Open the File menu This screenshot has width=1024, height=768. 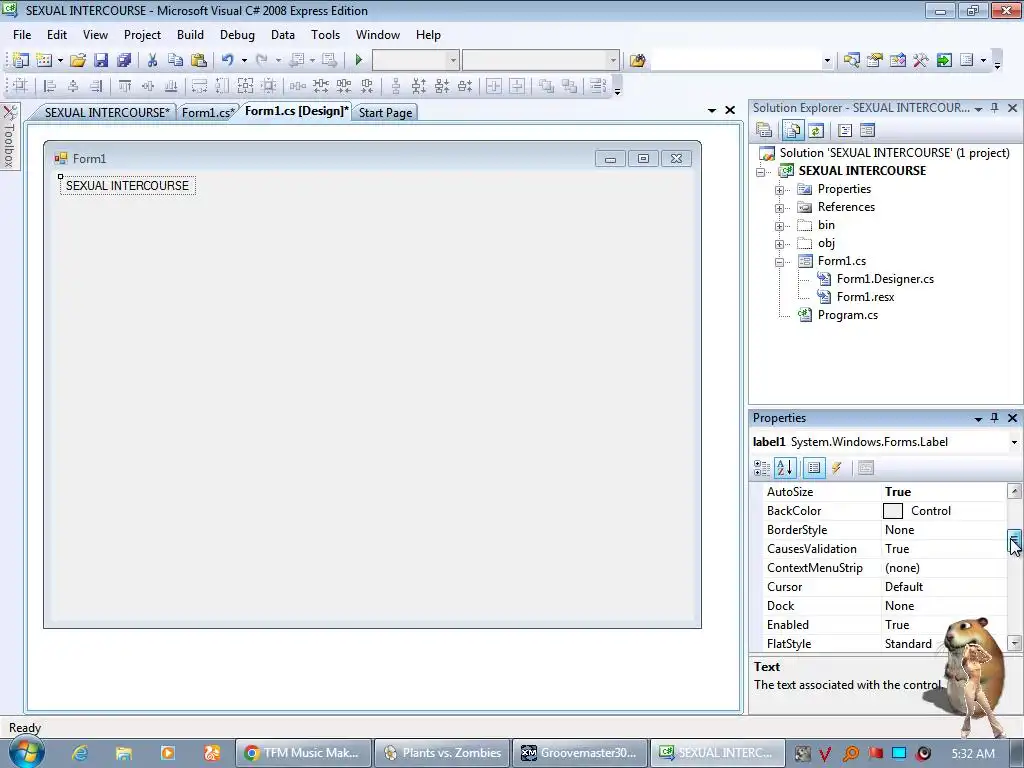point(22,35)
